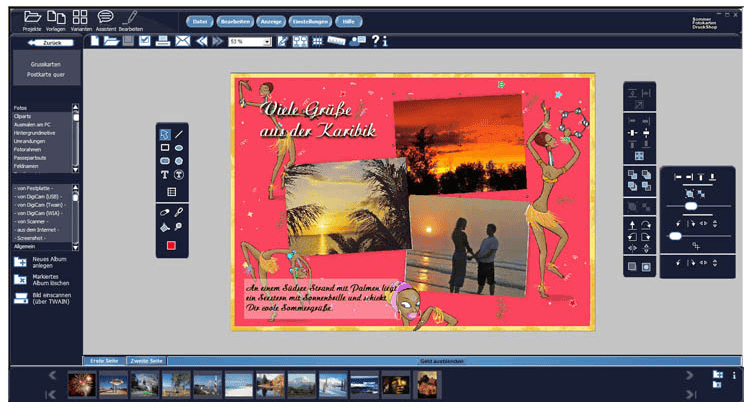
Task: Click the printer icon in toolbar
Action: pyautogui.click(x=162, y=41)
